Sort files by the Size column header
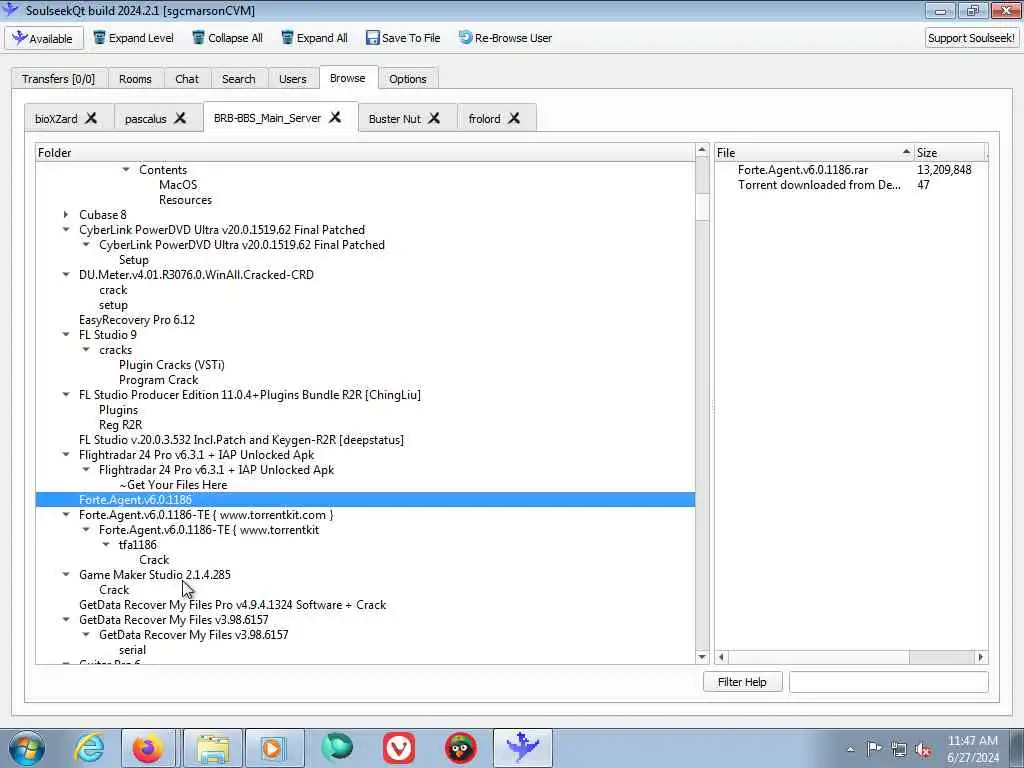The height and width of the screenshot is (768, 1024). pyautogui.click(x=950, y=153)
